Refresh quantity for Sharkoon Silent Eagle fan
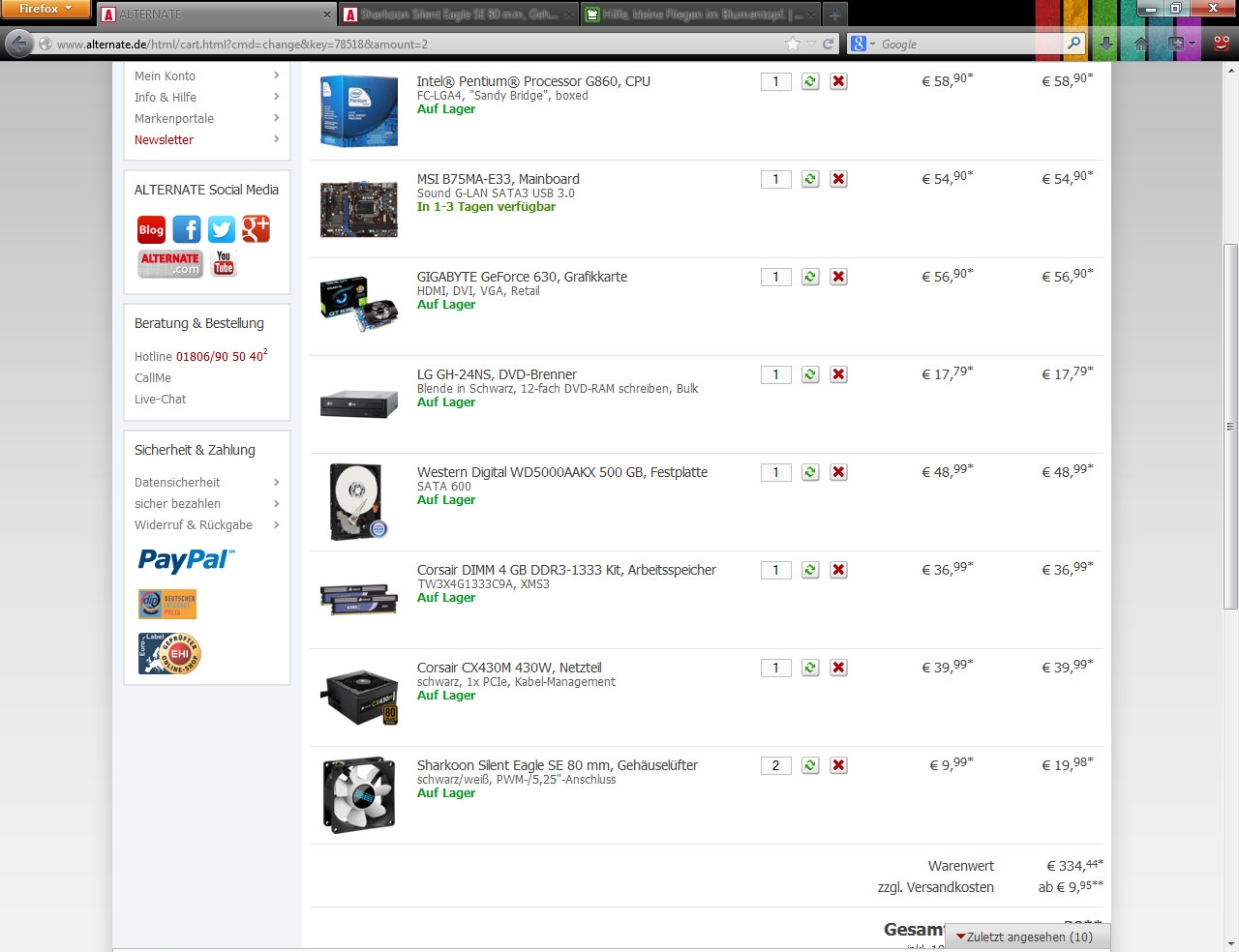 810,765
